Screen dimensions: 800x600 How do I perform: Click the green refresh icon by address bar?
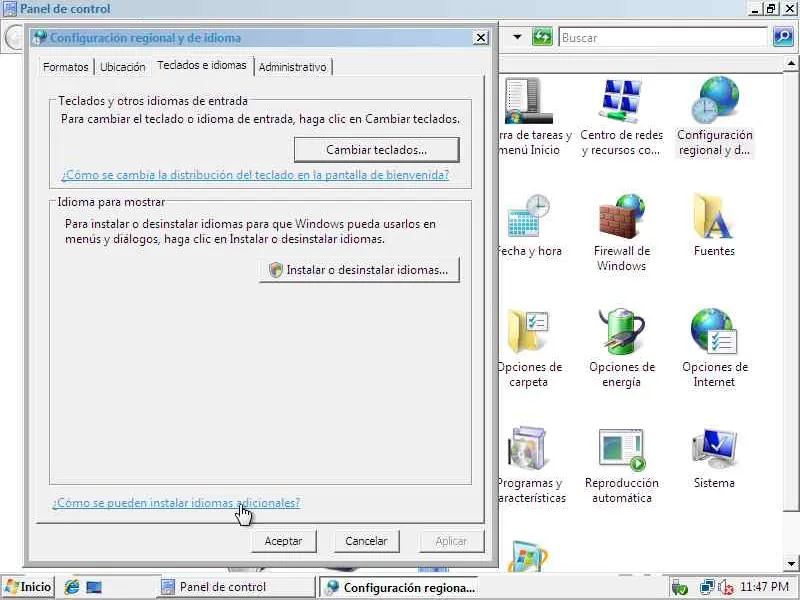(x=542, y=37)
